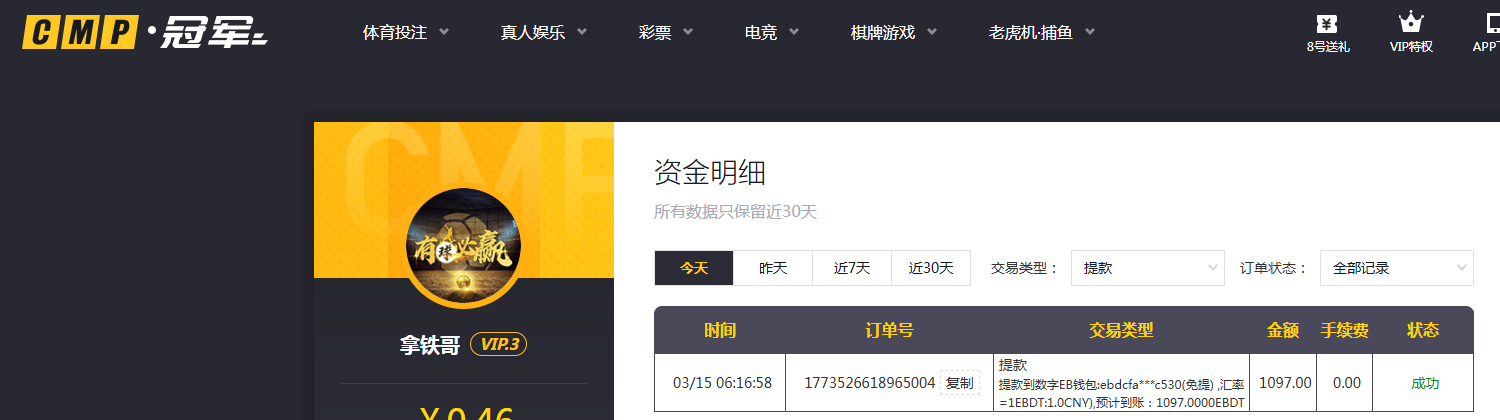Select the 昨天 date filter
Image resolution: width=1500 pixels, height=420 pixels.
pyautogui.click(x=773, y=268)
